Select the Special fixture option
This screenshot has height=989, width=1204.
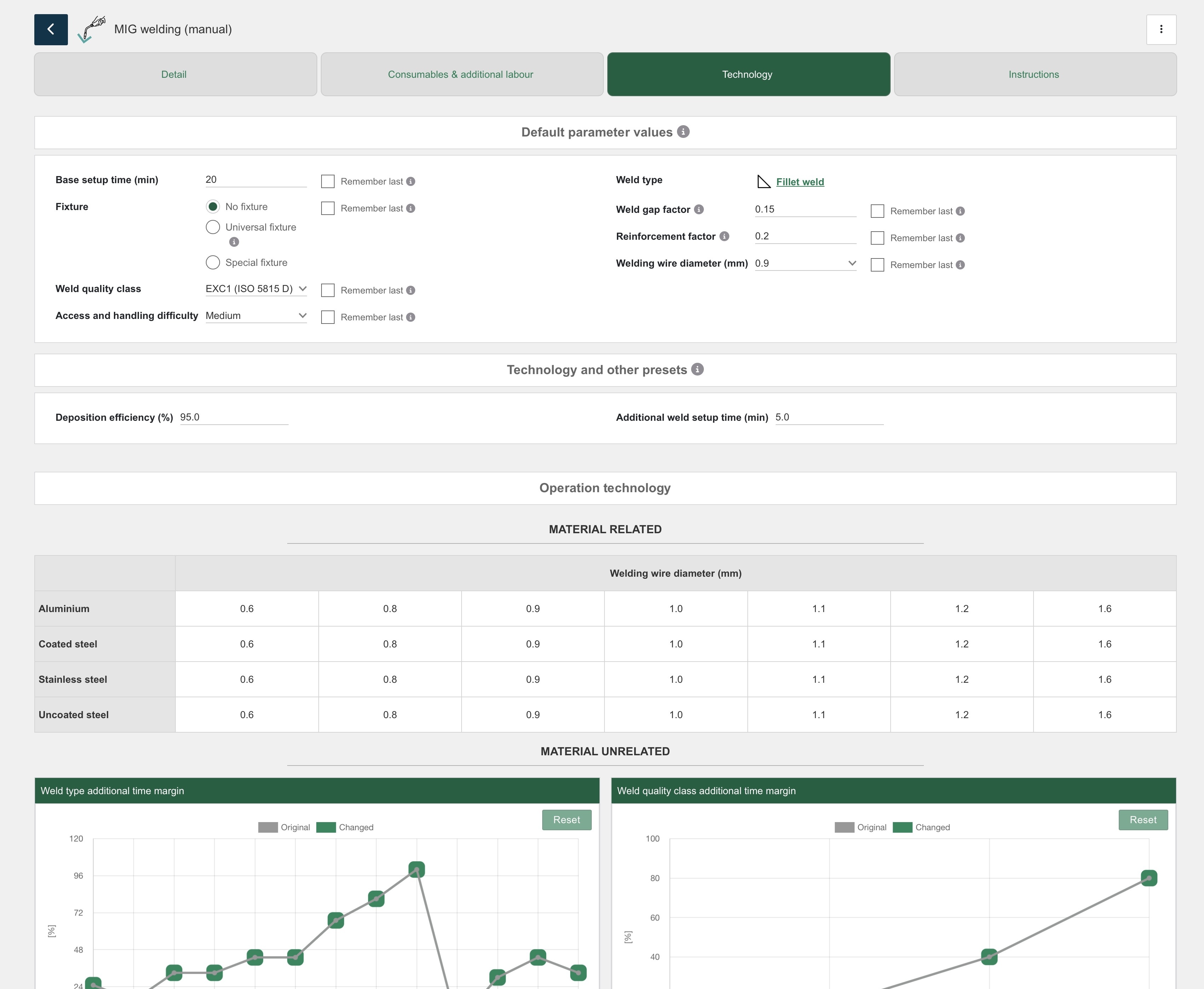coord(213,263)
